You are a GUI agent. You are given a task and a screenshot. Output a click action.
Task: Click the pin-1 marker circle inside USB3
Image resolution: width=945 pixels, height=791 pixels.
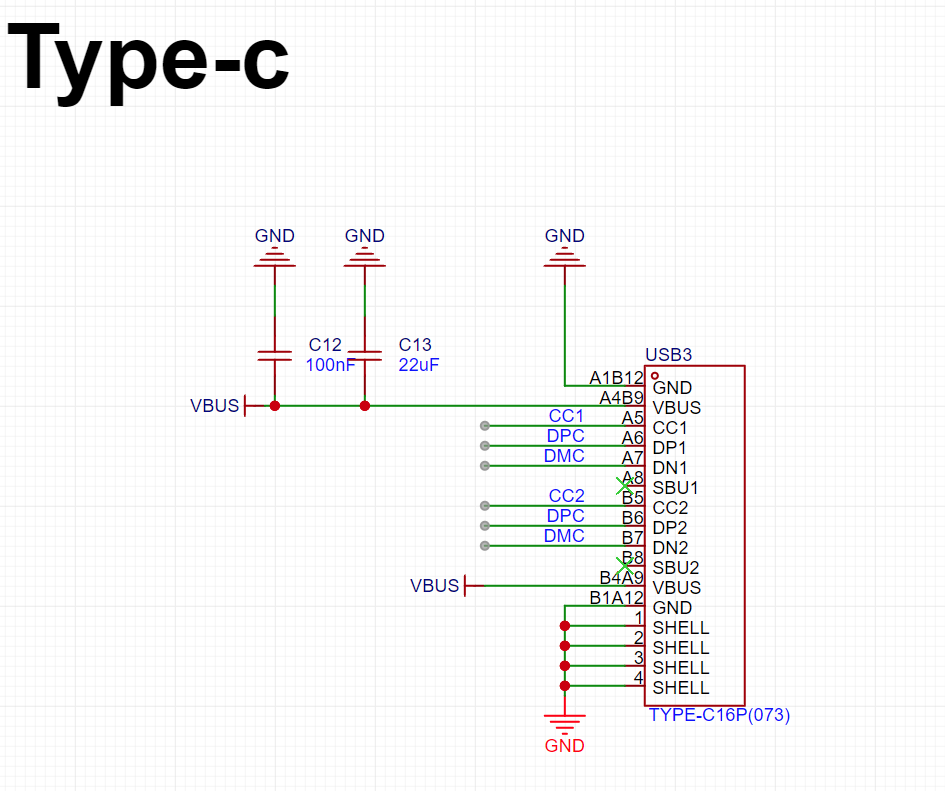pyautogui.click(x=655, y=376)
